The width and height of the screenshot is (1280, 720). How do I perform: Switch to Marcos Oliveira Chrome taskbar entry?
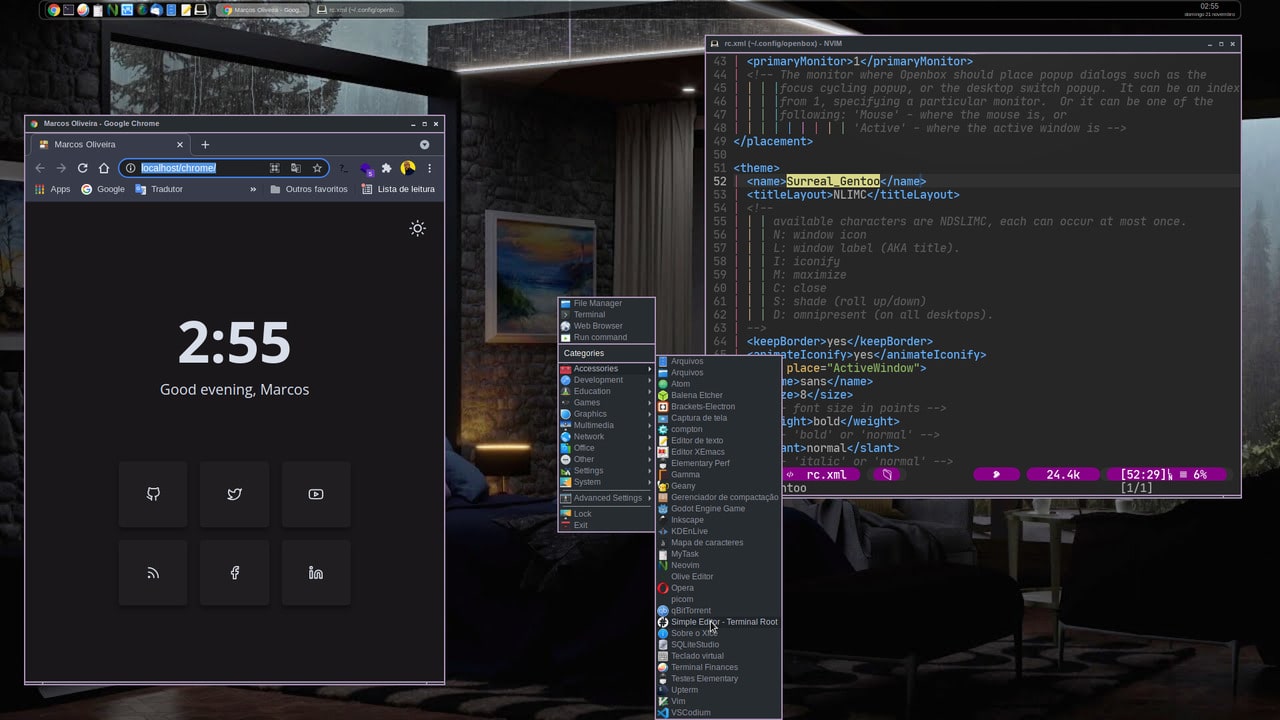263,10
